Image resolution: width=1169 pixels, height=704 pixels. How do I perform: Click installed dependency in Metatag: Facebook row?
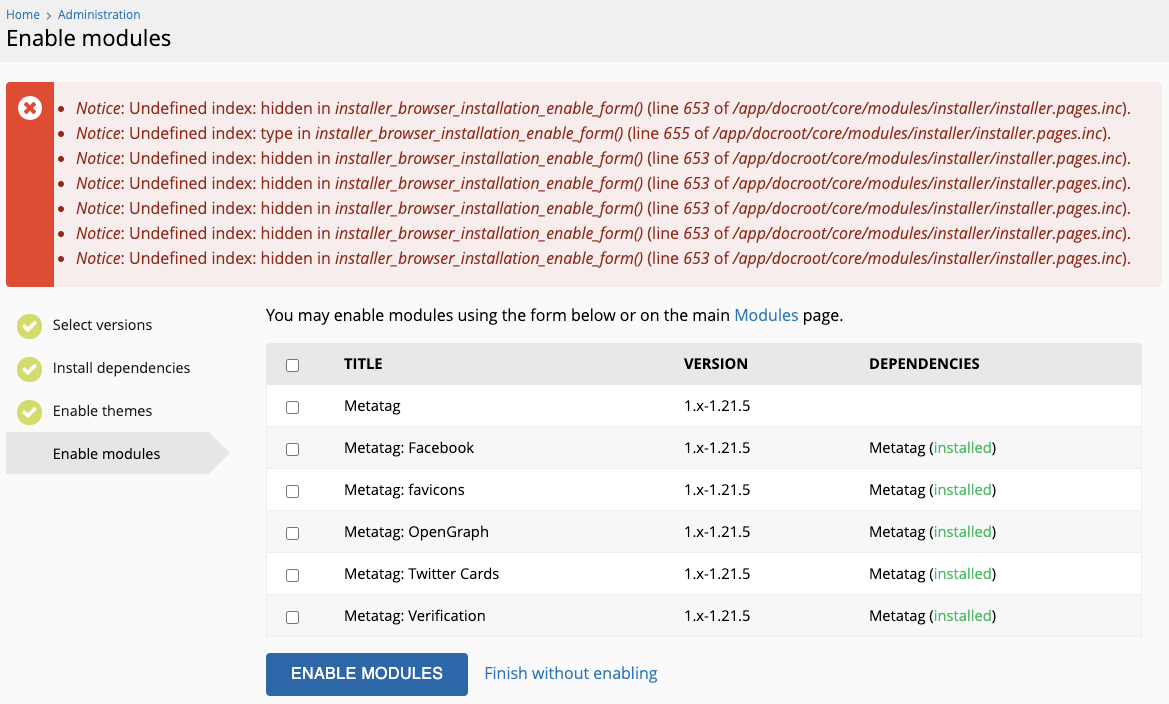[x=963, y=448]
